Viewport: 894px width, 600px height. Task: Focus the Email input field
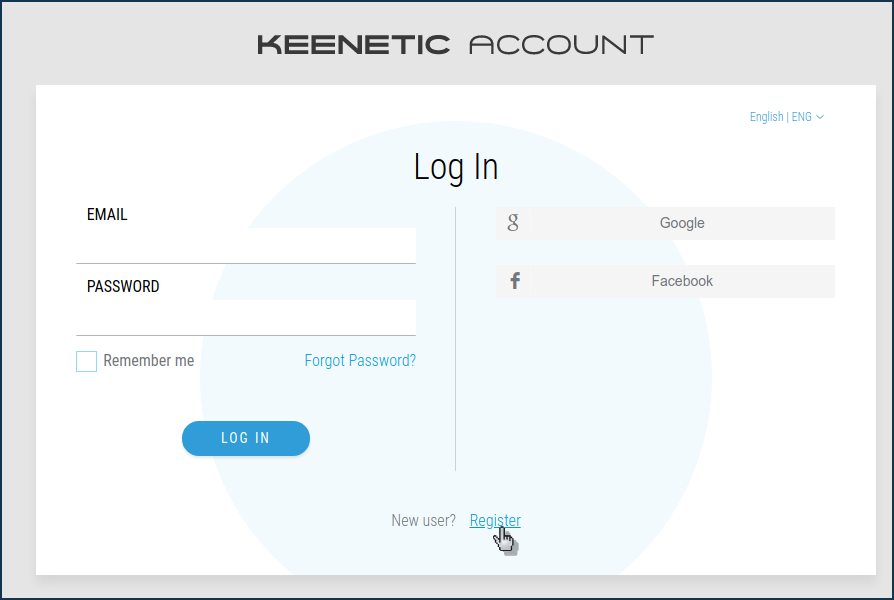[246, 245]
